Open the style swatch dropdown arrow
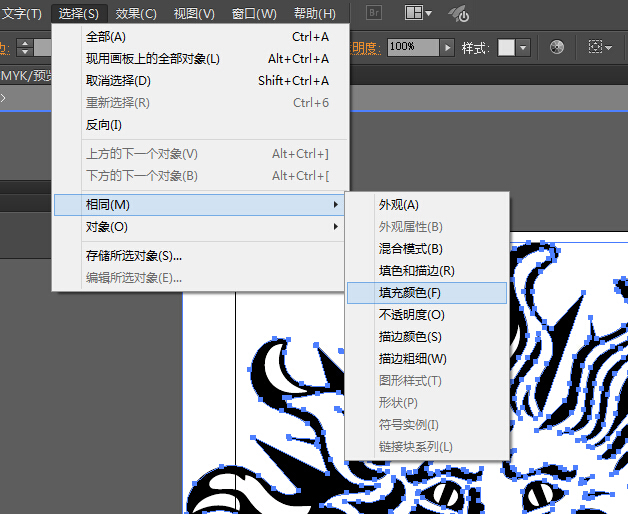The width and height of the screenshot is (628, 514). tap(523, 48)
